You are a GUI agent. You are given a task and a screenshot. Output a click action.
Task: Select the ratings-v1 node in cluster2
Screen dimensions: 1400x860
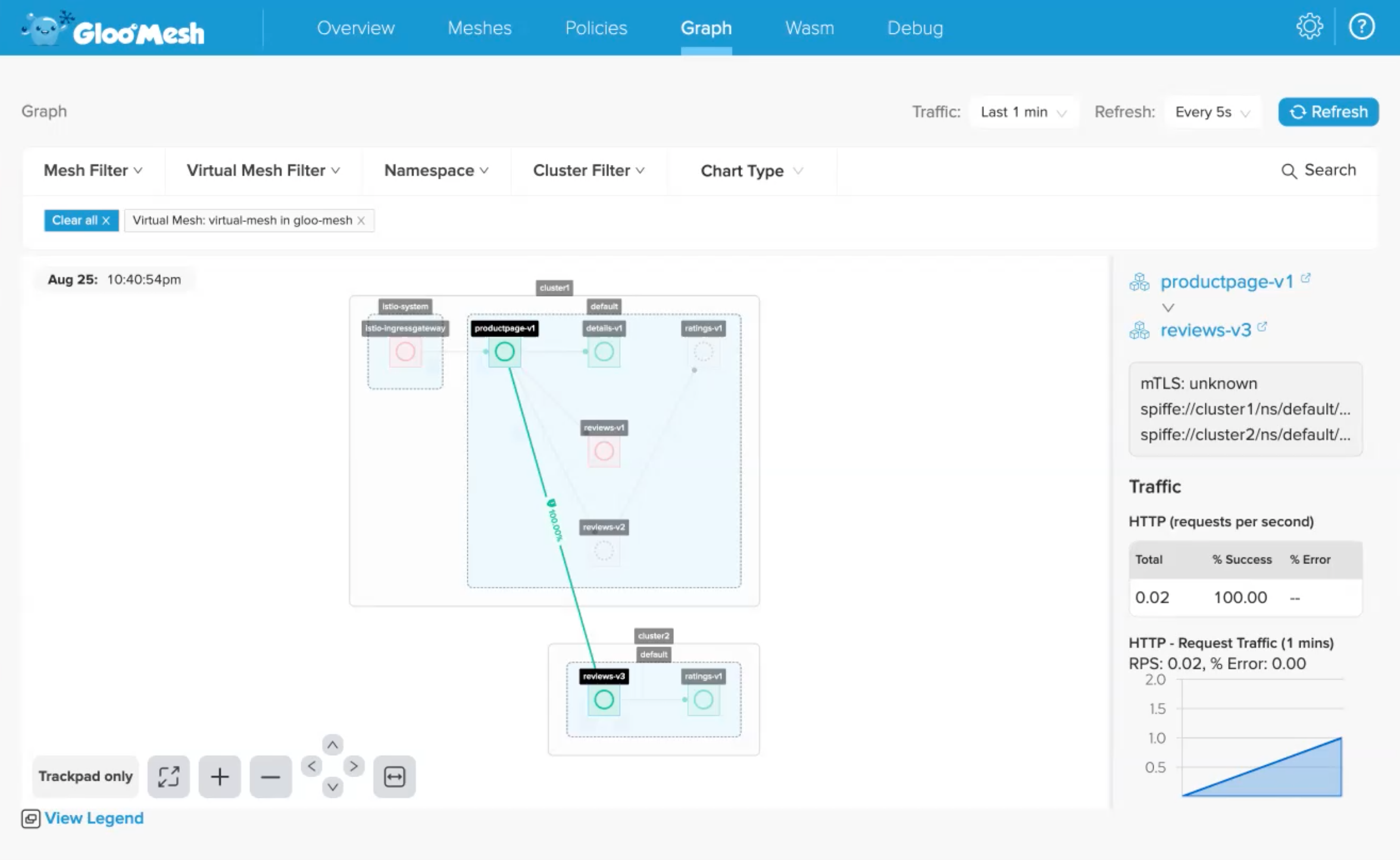click(704, 699)
